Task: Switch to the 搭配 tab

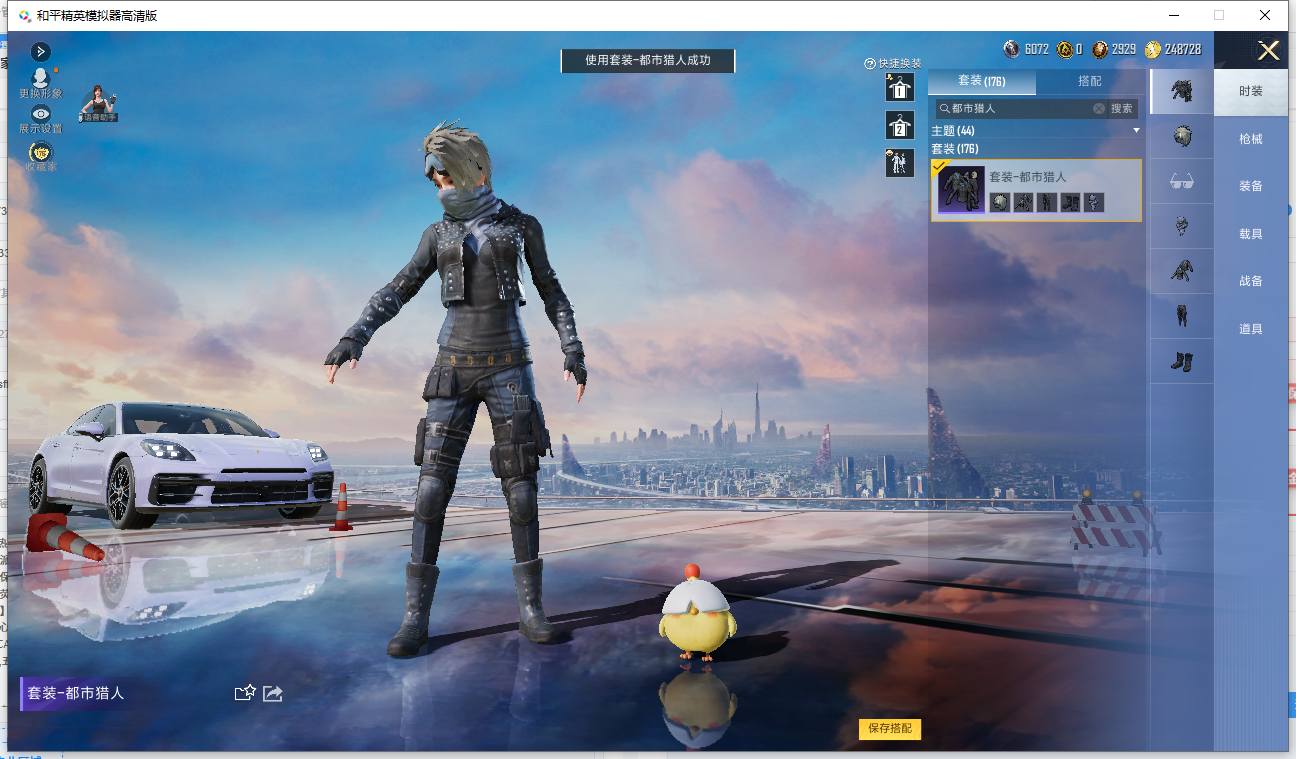Action: pos(1090,81)
